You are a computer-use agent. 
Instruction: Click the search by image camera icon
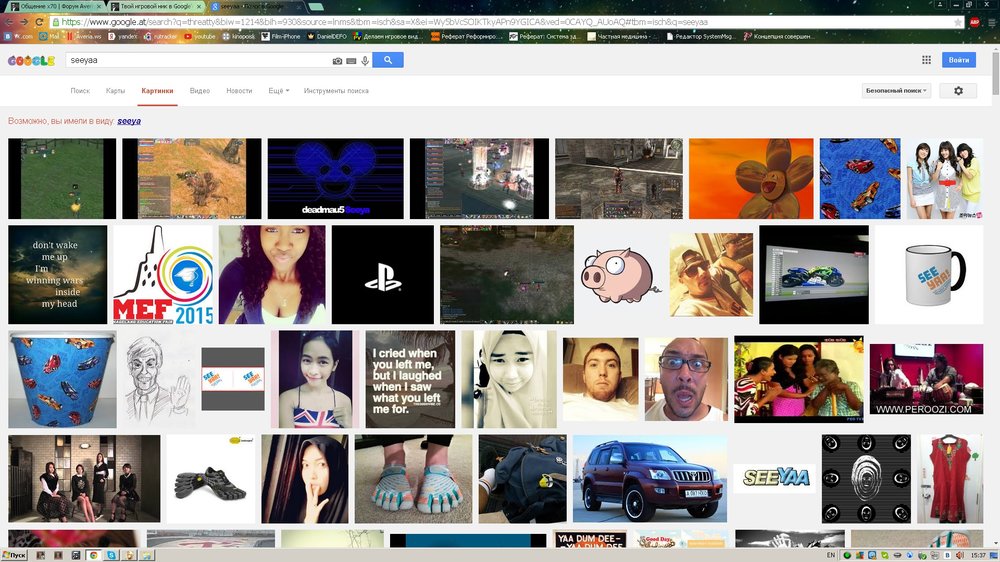[337, 61]
